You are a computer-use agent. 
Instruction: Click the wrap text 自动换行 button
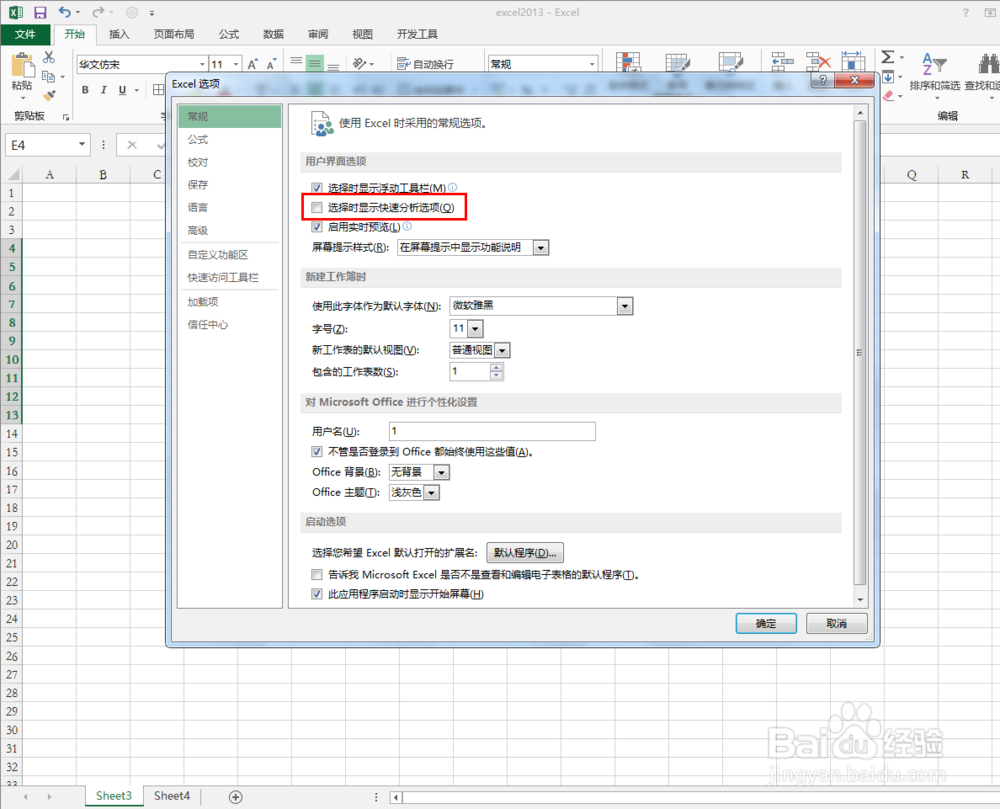425,64
